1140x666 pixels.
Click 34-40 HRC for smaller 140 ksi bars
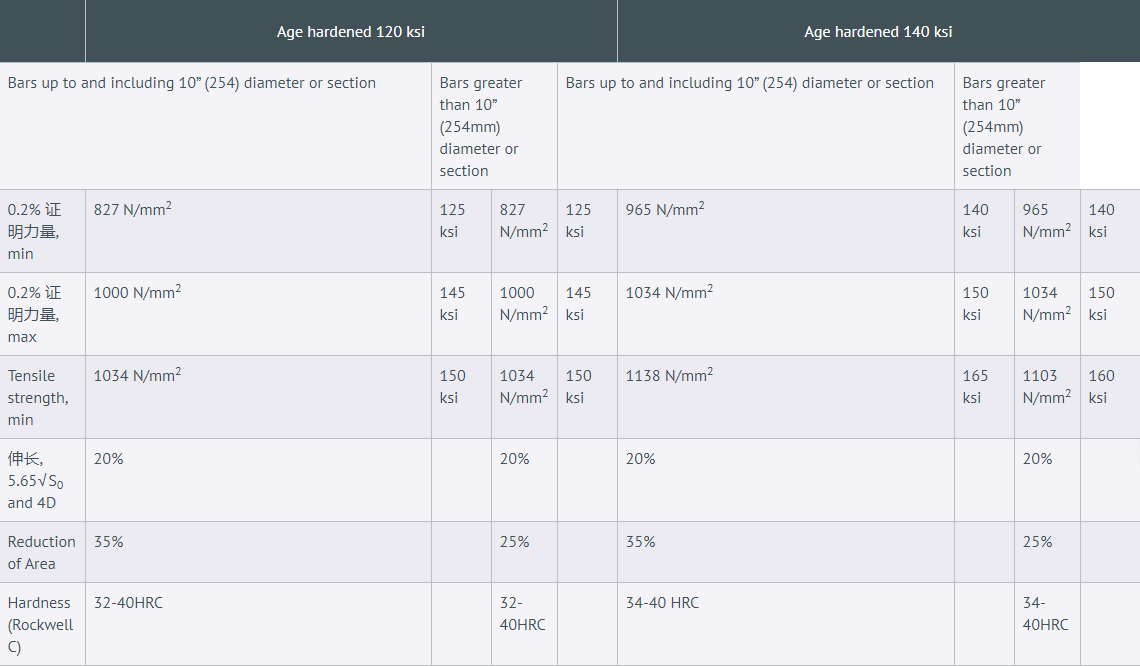(x=662, y=603)
